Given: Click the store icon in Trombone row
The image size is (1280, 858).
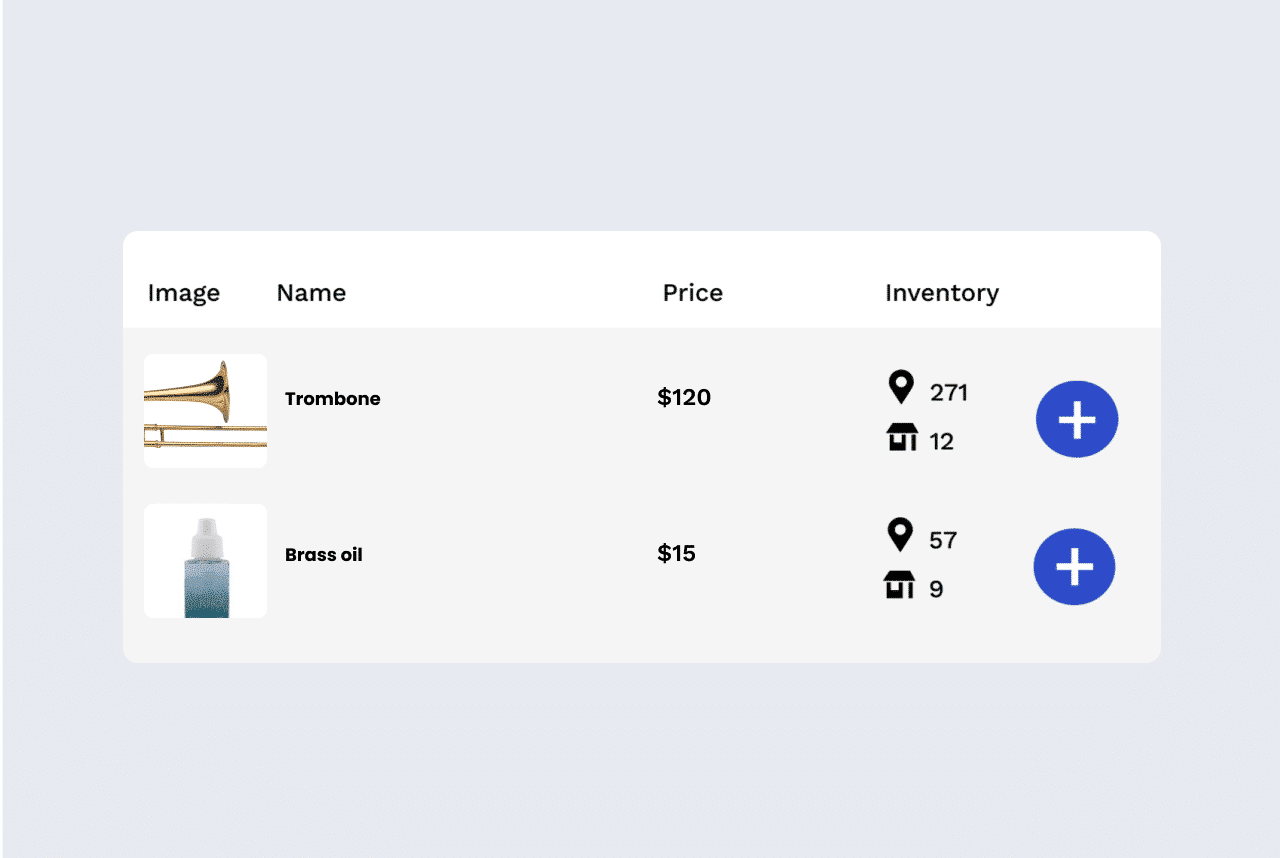Looking at the screenshot, I should point(902,437).
